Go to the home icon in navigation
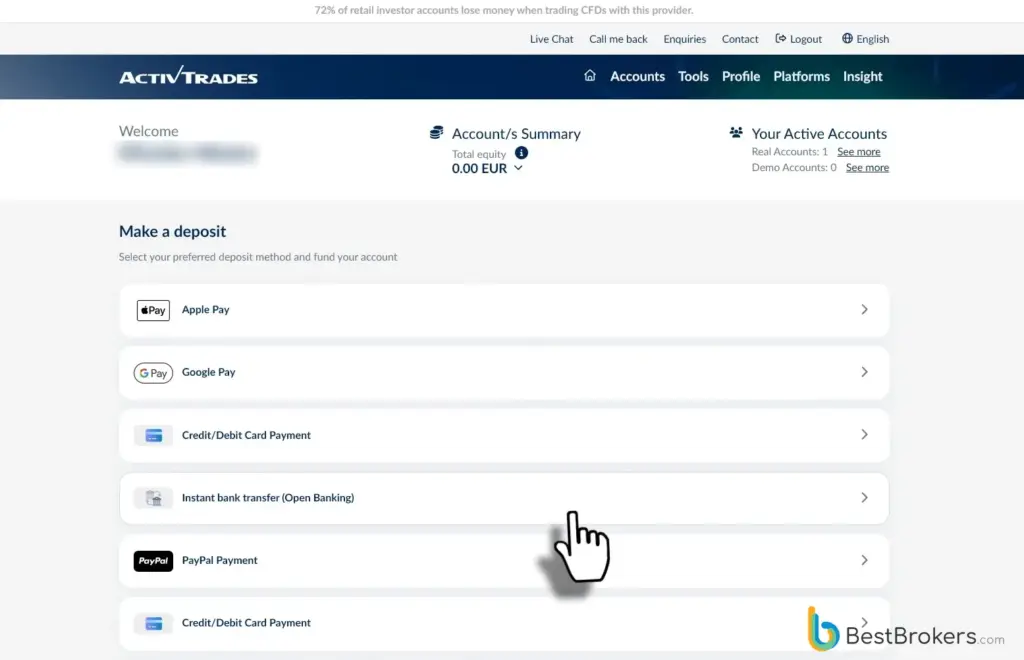This screenshot has width=1024, height=660. tap(590, 76)
